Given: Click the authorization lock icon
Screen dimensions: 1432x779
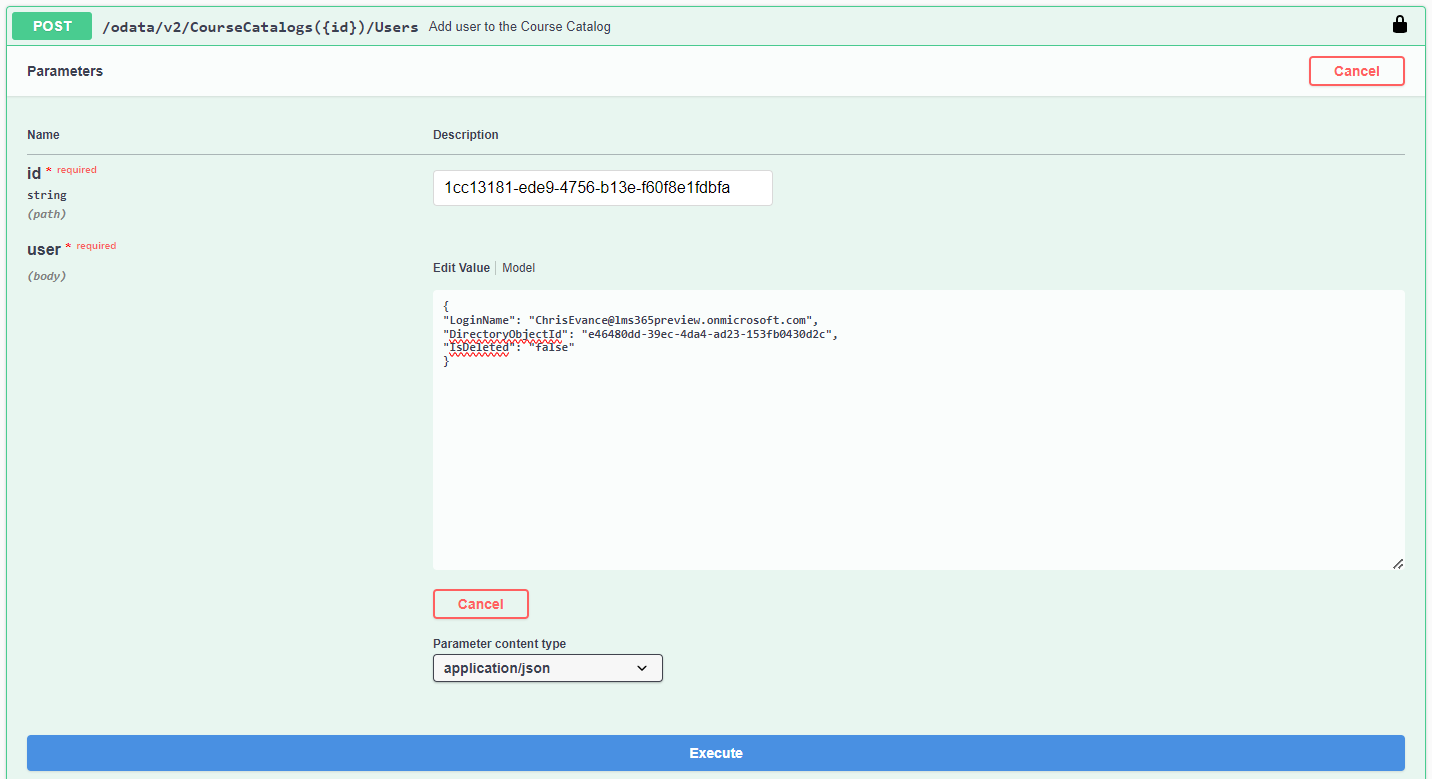Looking at the screenshot, I should point(1399,24).
